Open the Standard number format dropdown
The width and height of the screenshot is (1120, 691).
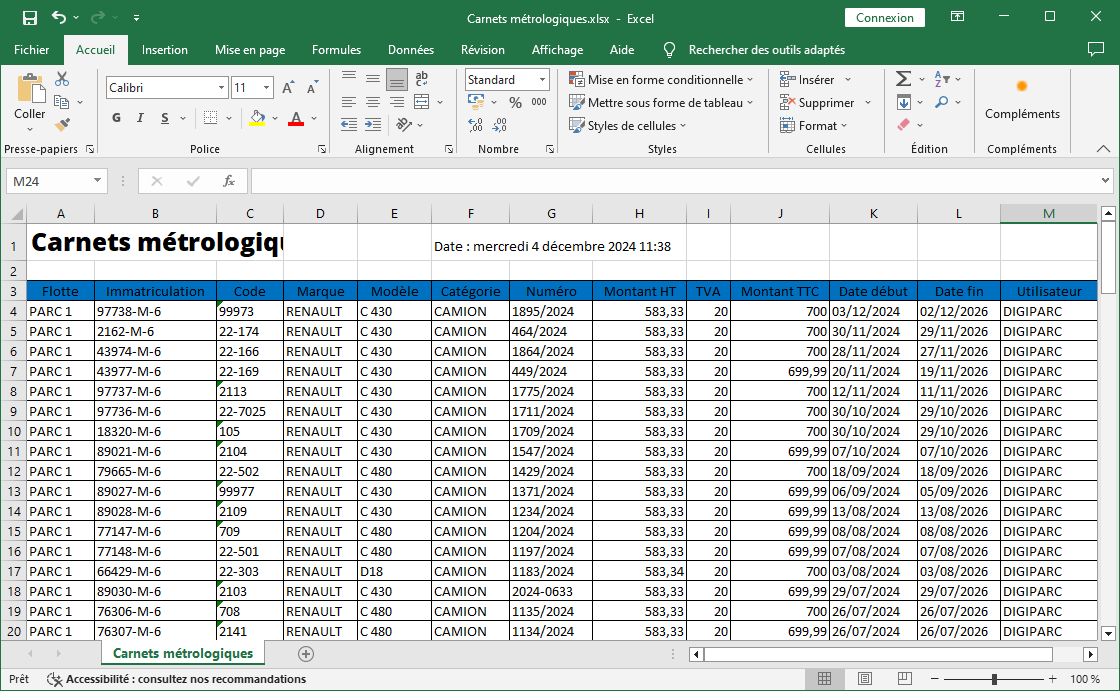pyautogui.click(x=542, y=79)
